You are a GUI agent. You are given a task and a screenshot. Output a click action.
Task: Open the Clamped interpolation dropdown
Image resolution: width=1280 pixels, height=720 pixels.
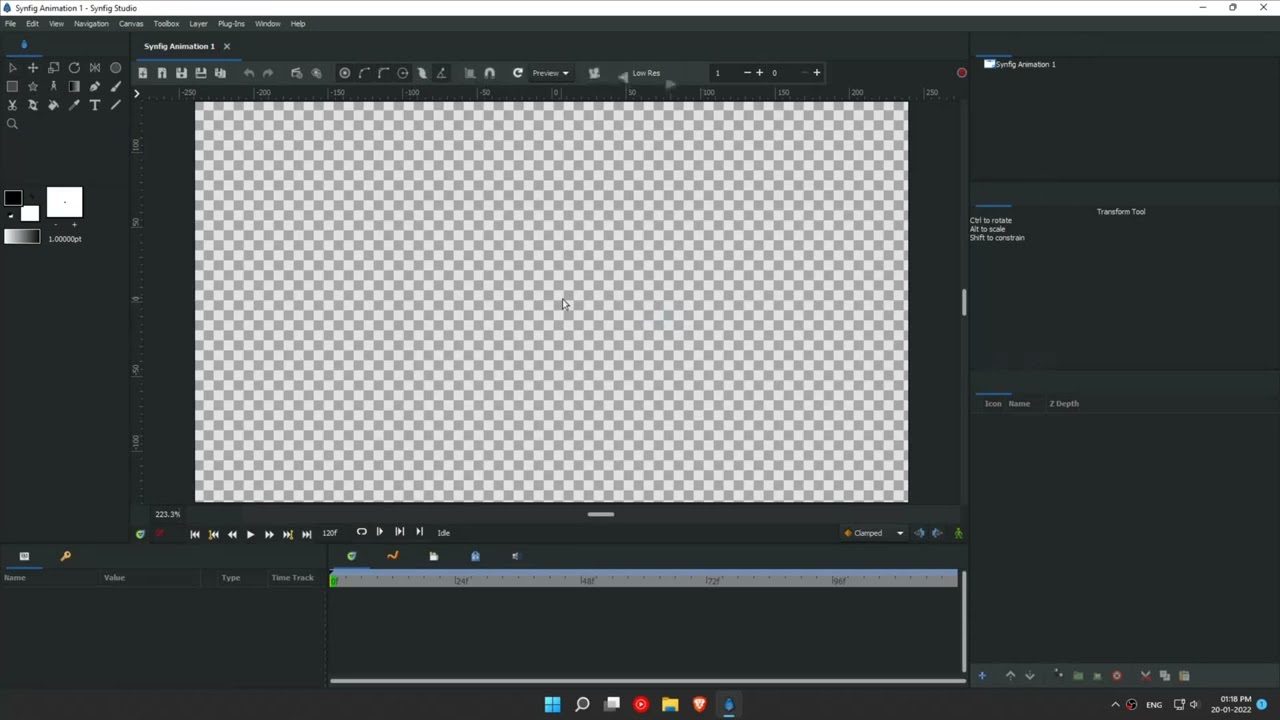click(x=874, y=533)
